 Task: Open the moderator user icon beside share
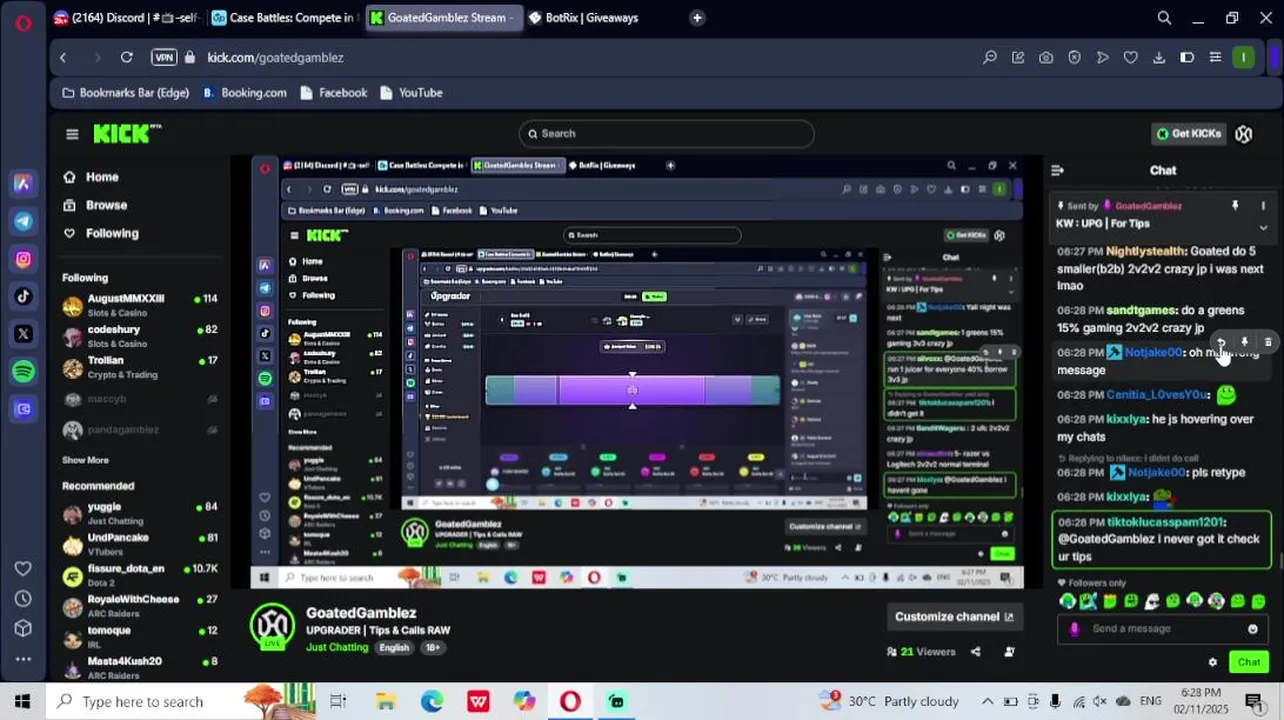pos(1009,652)
